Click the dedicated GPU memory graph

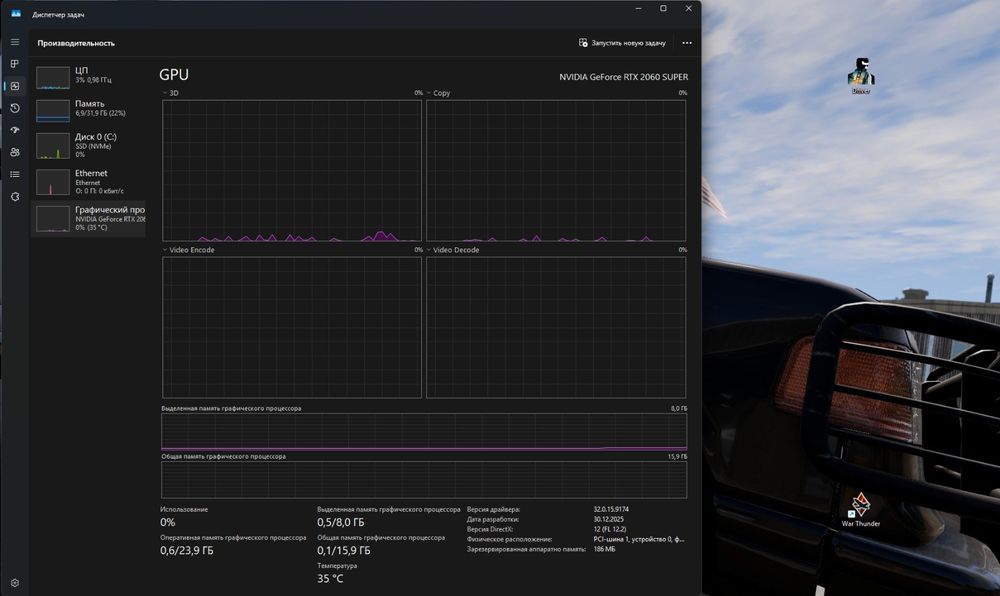424,432
